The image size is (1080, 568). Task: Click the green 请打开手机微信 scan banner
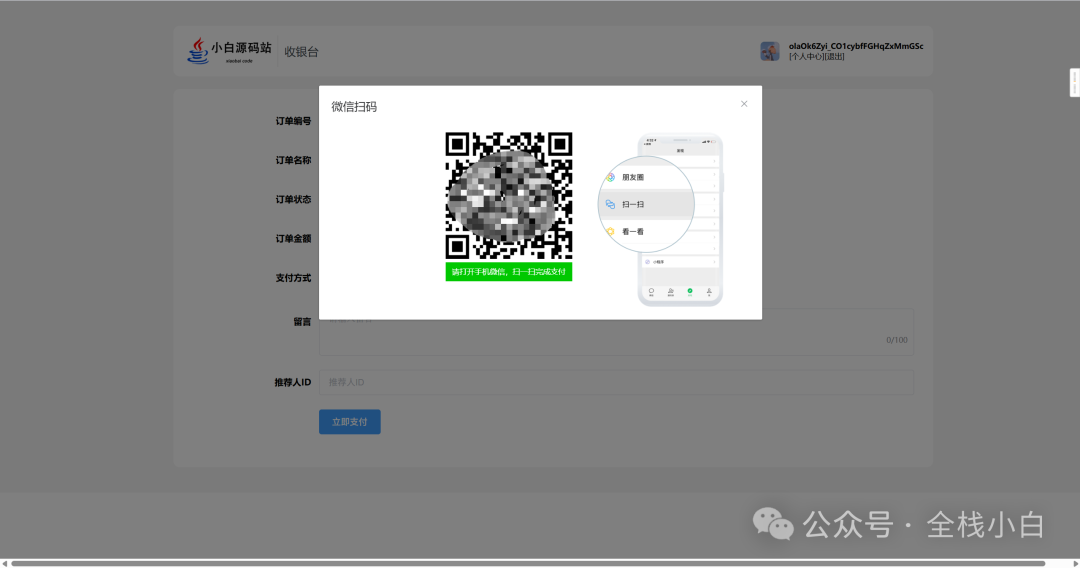(x=508, y=272)
